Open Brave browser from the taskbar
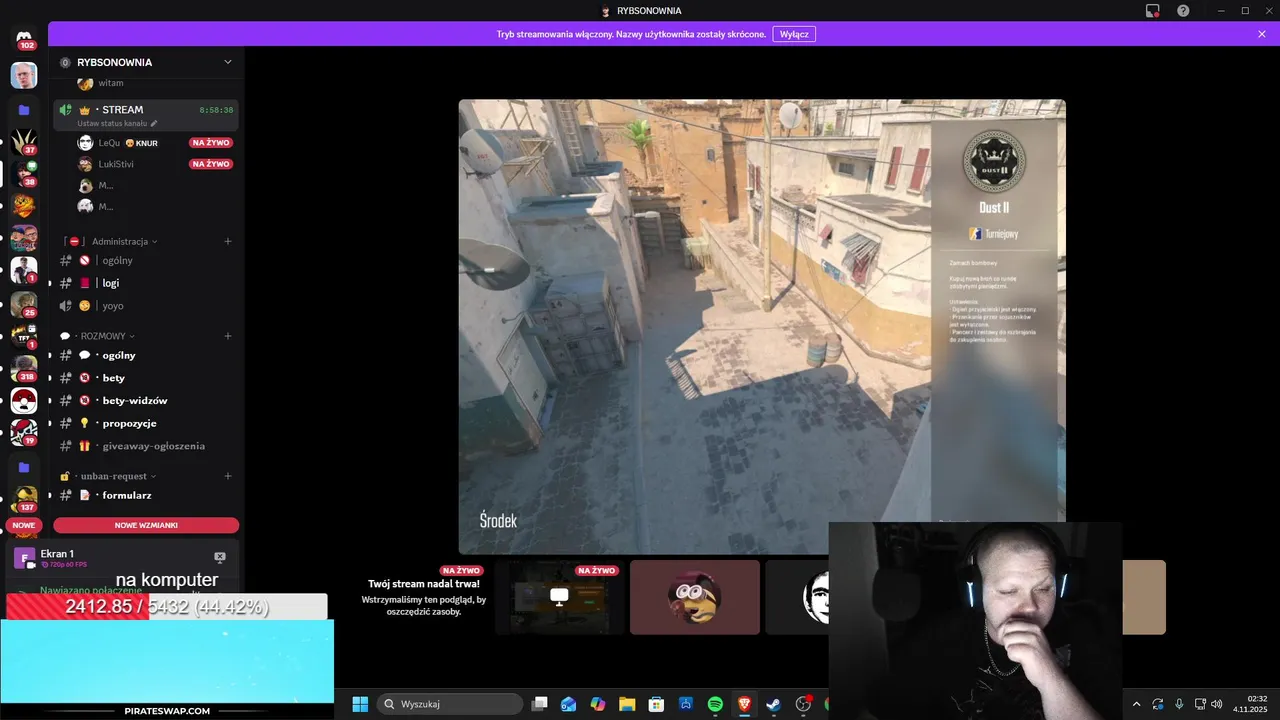 pos(744,704)
